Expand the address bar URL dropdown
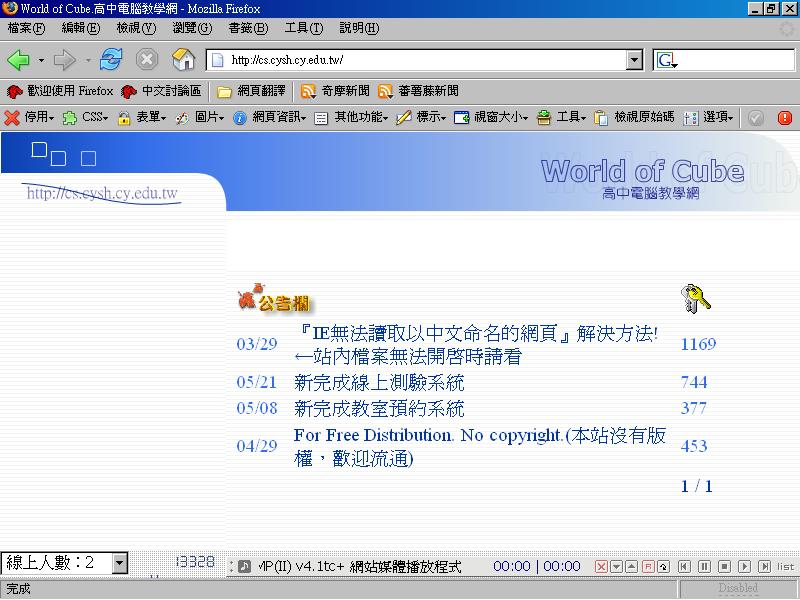 coord(634,60)
